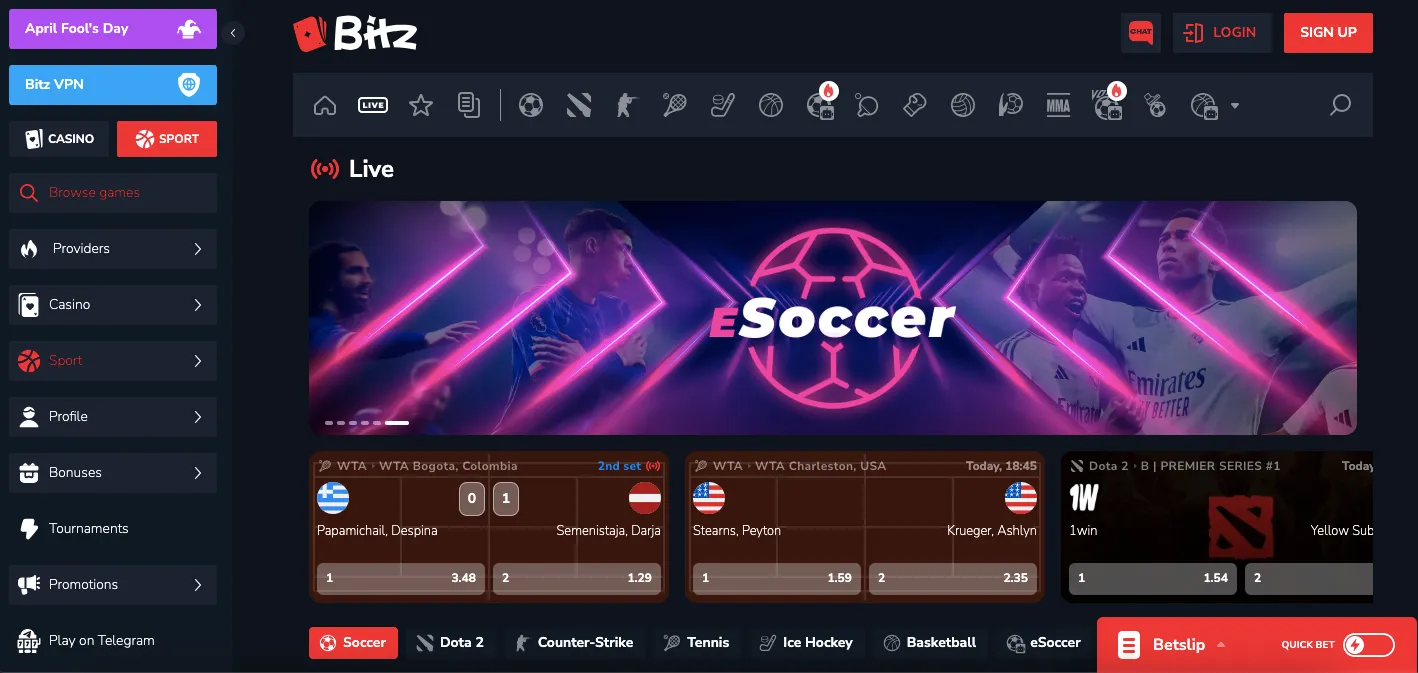Viewport: 1418px width, 673px height.
Task: Open the eSoccer promotional banner
Action: [833, 318]
